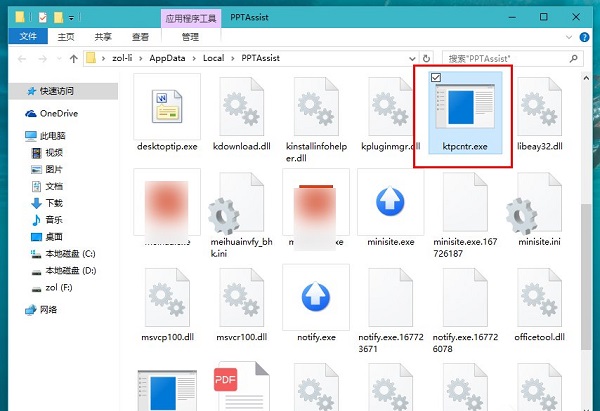Screen dimensions: 600x411
Task: Navigate to Local in the breadcrumb
Action: 214,58
